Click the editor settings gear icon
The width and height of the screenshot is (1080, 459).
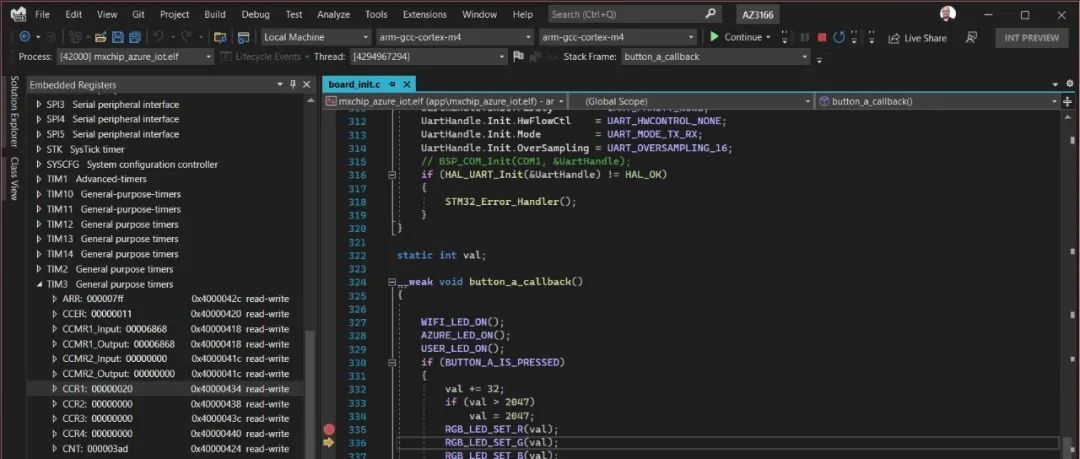tap(1070, 83)
